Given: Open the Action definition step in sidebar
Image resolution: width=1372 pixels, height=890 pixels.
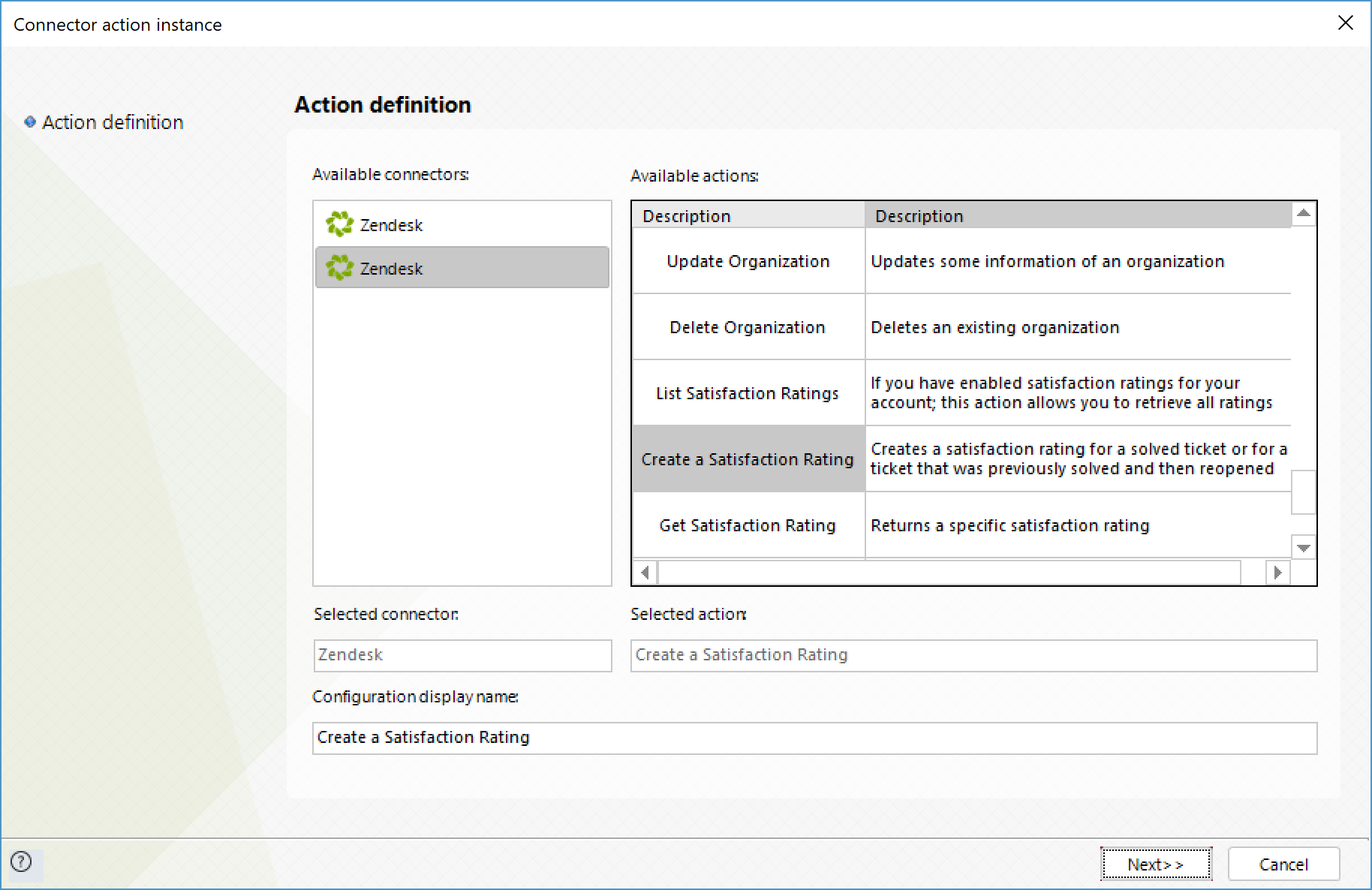Looking at the screenshot, I should pos(113,122).
